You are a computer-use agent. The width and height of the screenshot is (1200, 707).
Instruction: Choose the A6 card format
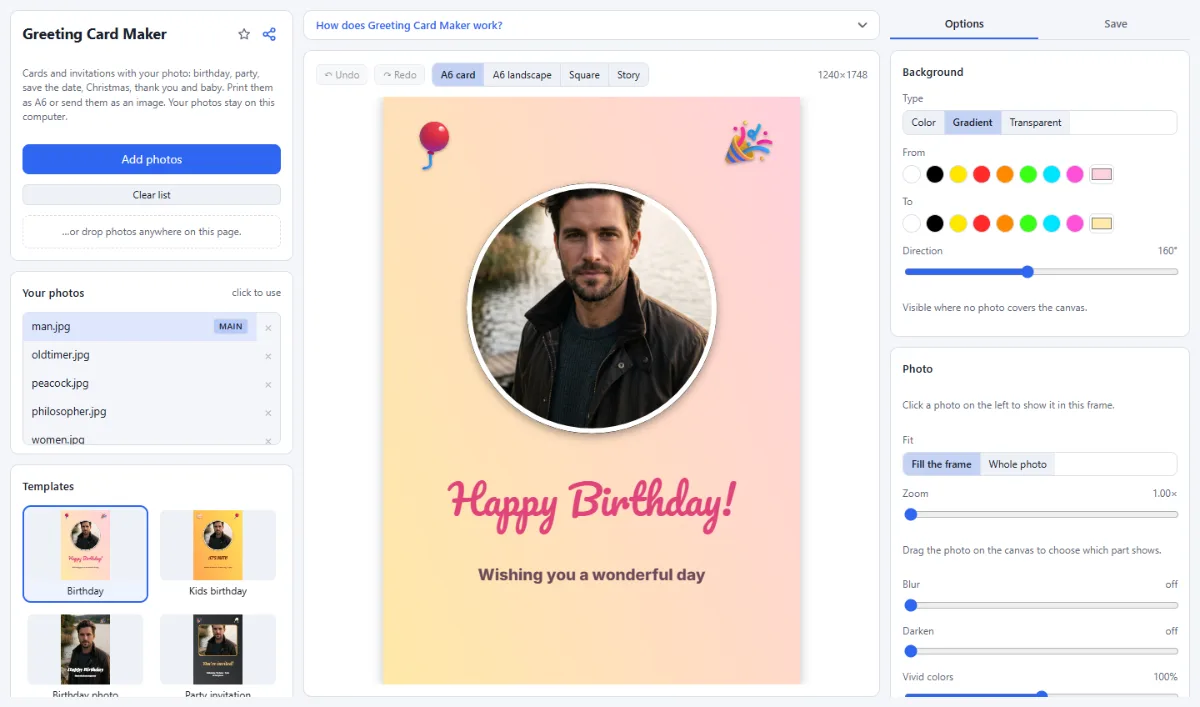[x=458, y=75]
